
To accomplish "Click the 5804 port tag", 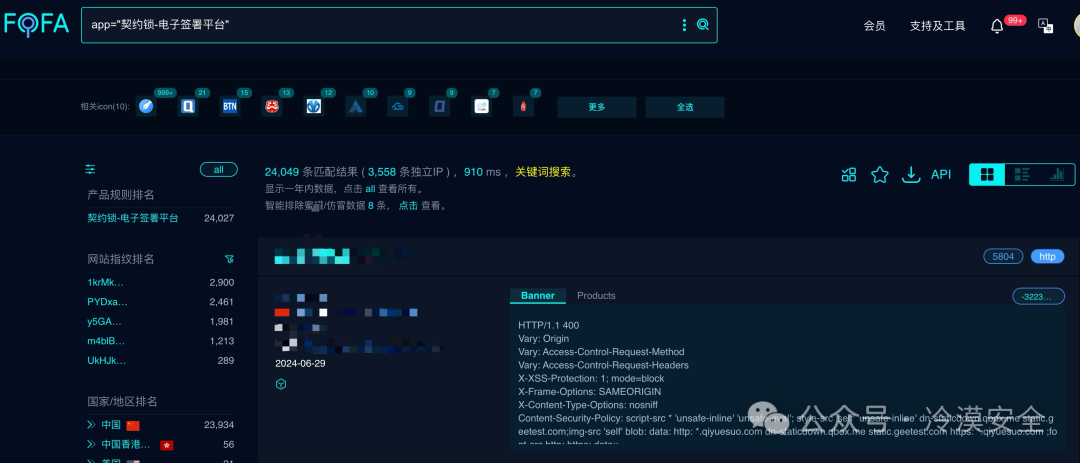I will click(x=1004, y=256).
